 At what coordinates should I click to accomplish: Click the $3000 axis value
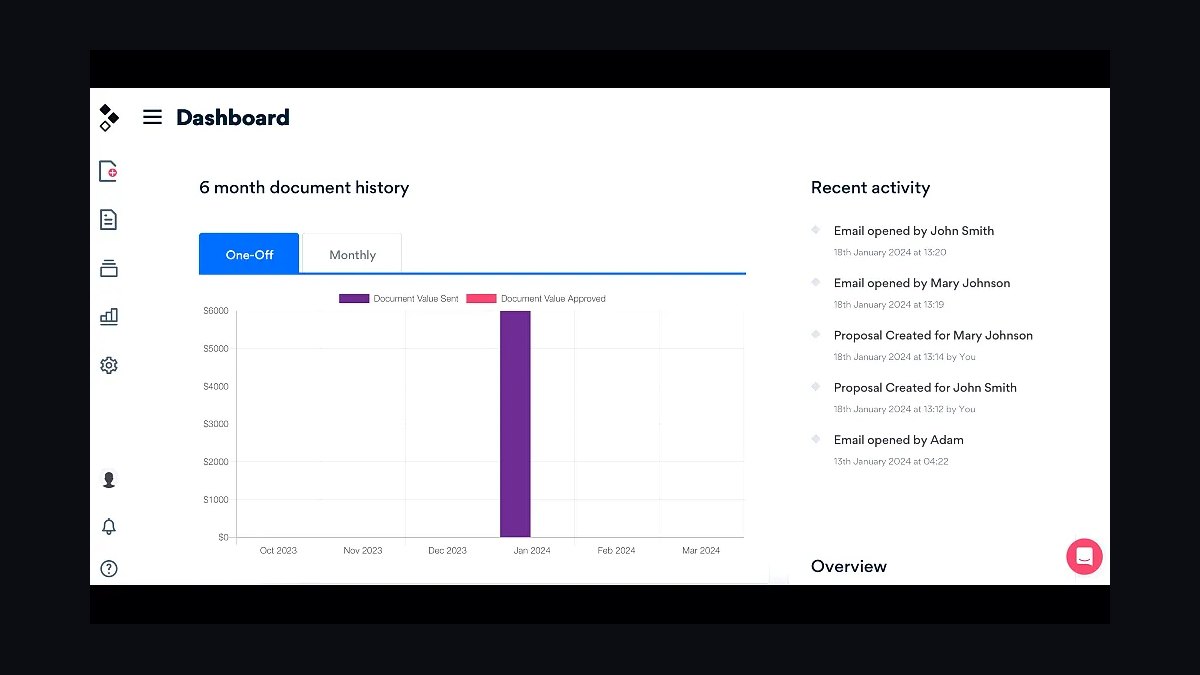[216, 424]
